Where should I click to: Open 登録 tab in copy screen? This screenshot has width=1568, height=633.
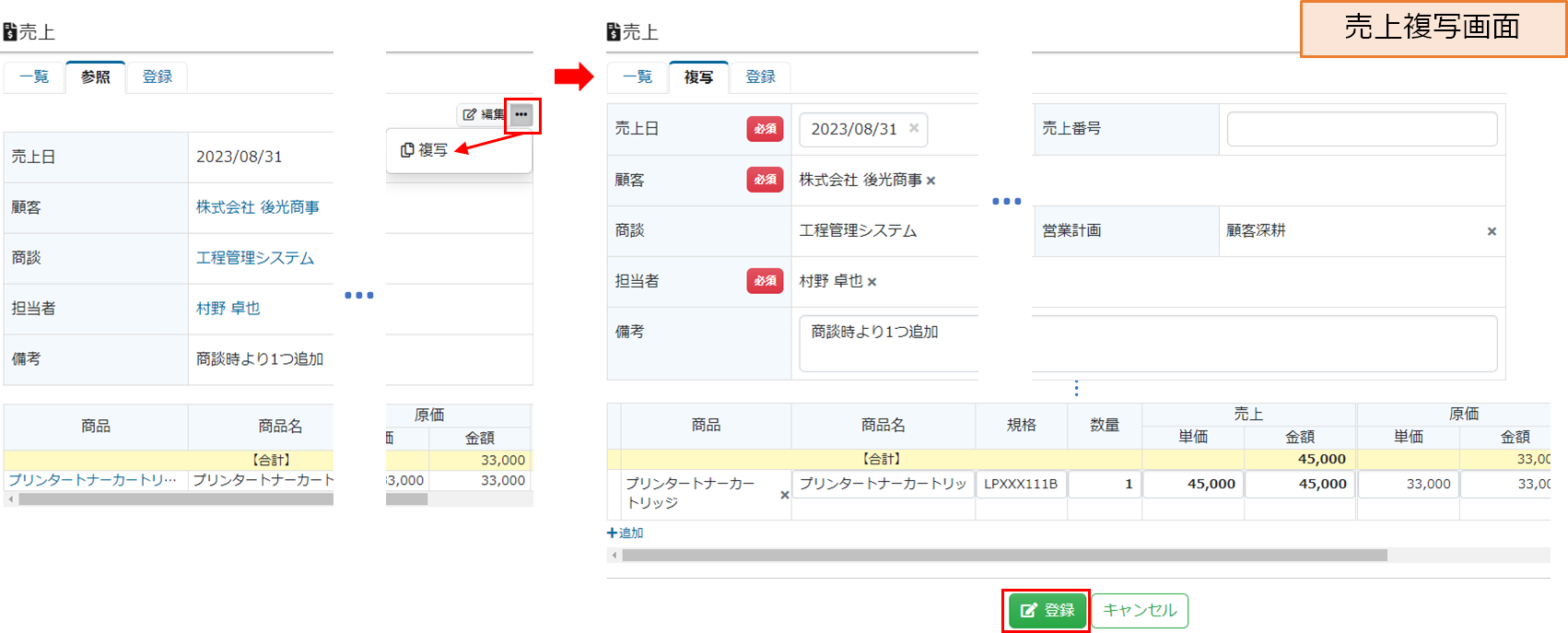pyautogui.click(x=760, y=76)
